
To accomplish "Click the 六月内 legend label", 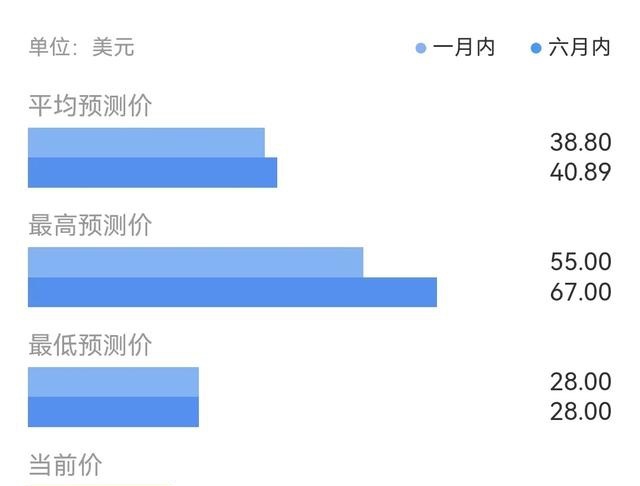I will (x=580, y=47).
